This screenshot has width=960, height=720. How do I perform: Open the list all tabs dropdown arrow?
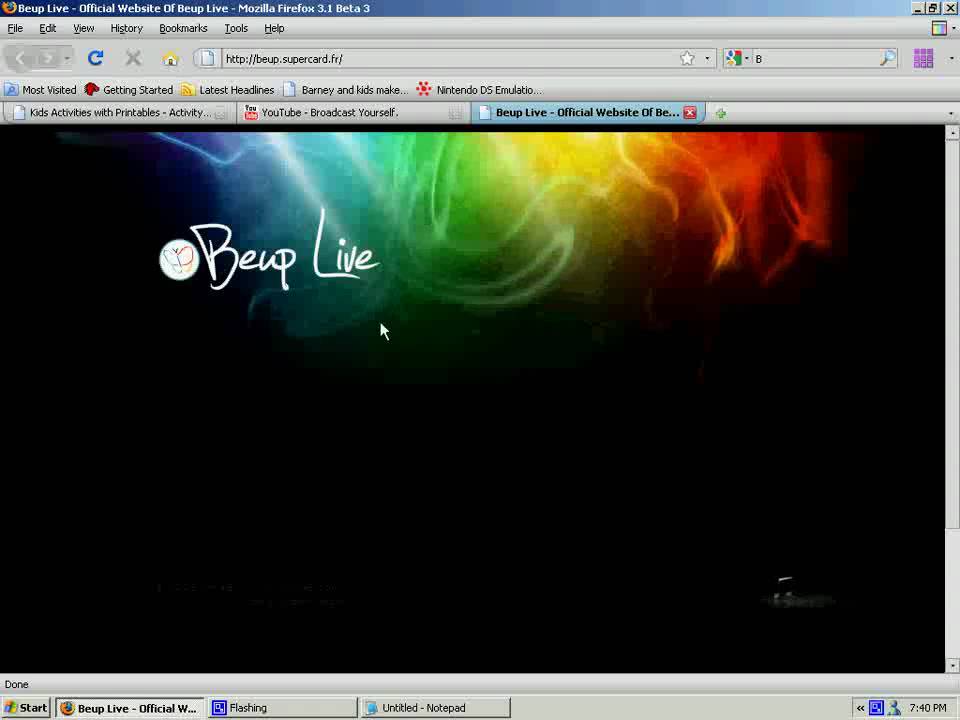951,113
